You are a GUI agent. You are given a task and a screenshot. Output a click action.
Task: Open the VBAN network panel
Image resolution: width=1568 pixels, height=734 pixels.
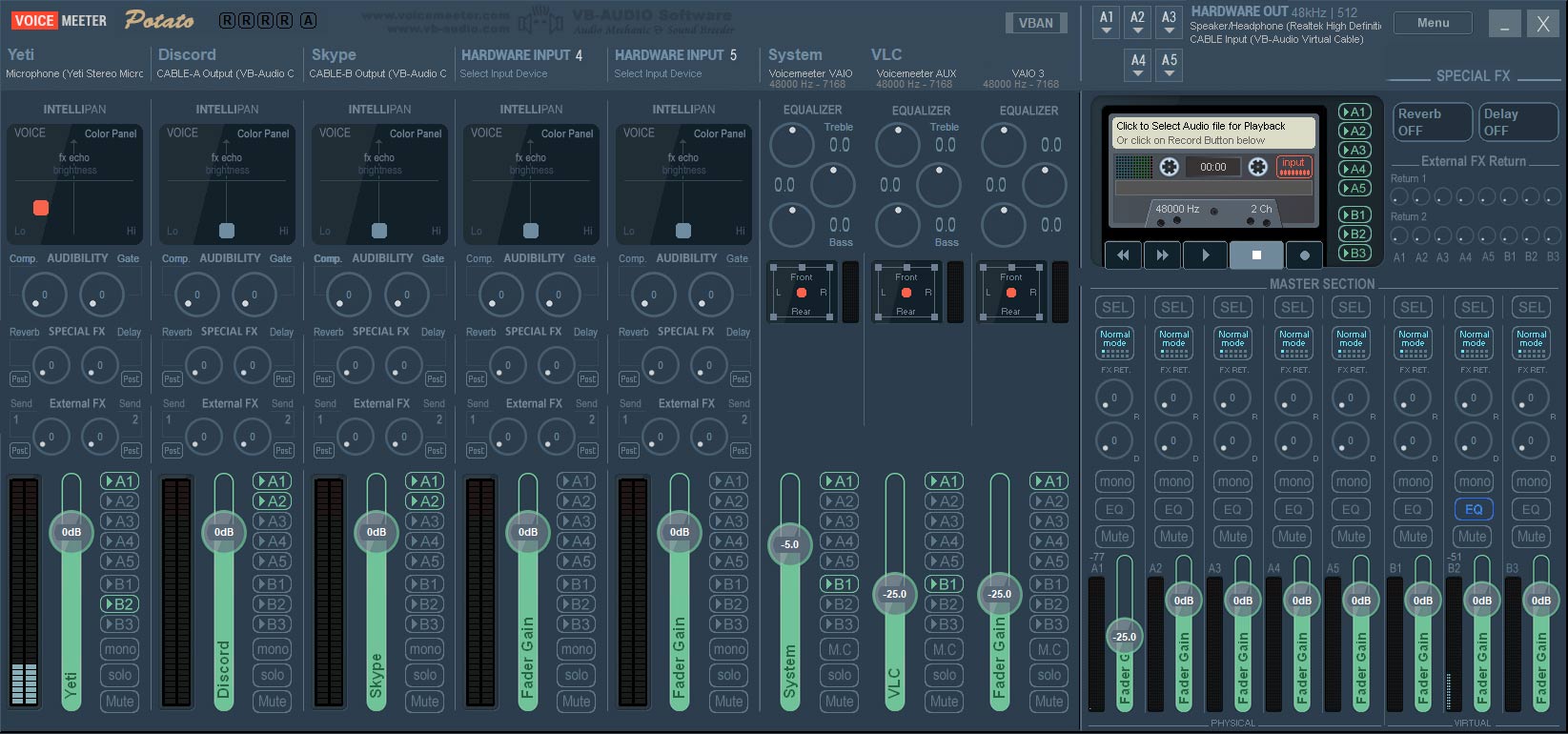(1035, 23)
